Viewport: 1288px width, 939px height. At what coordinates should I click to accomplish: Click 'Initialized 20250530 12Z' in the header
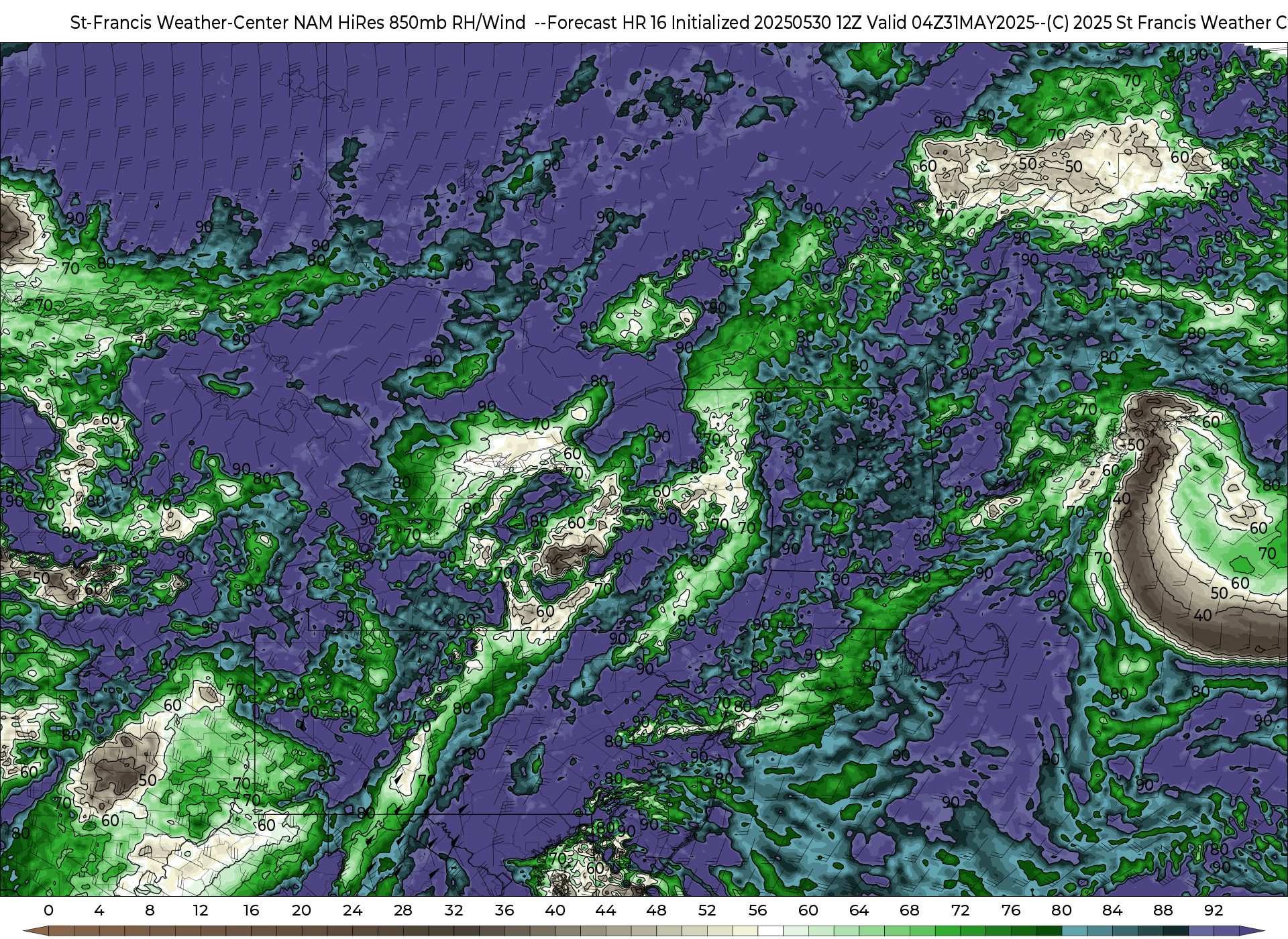pyautogui.click(x=767, y=23)
